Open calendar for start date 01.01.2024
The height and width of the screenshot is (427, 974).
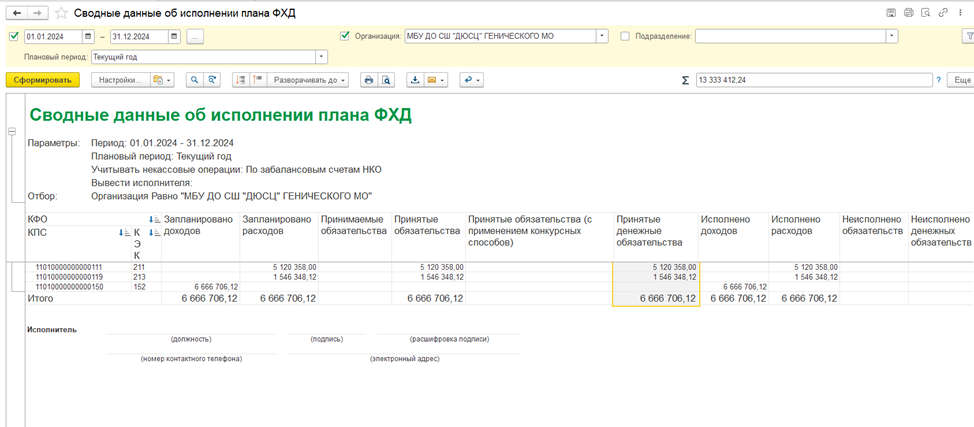88,37
